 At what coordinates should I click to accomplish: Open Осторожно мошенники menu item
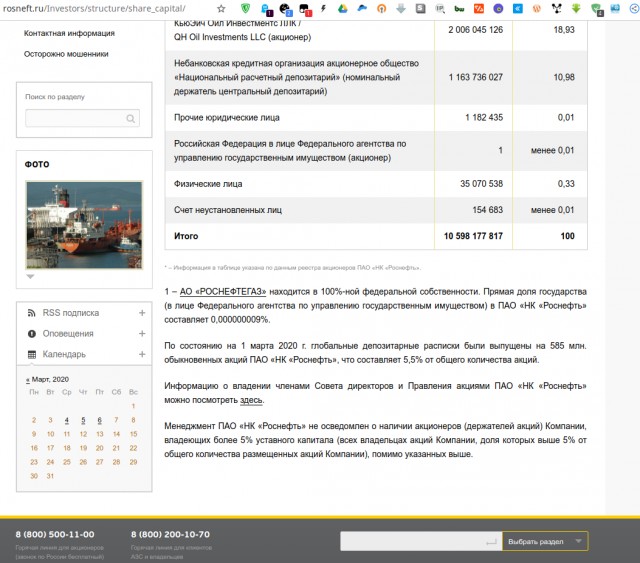pos(66,54)
